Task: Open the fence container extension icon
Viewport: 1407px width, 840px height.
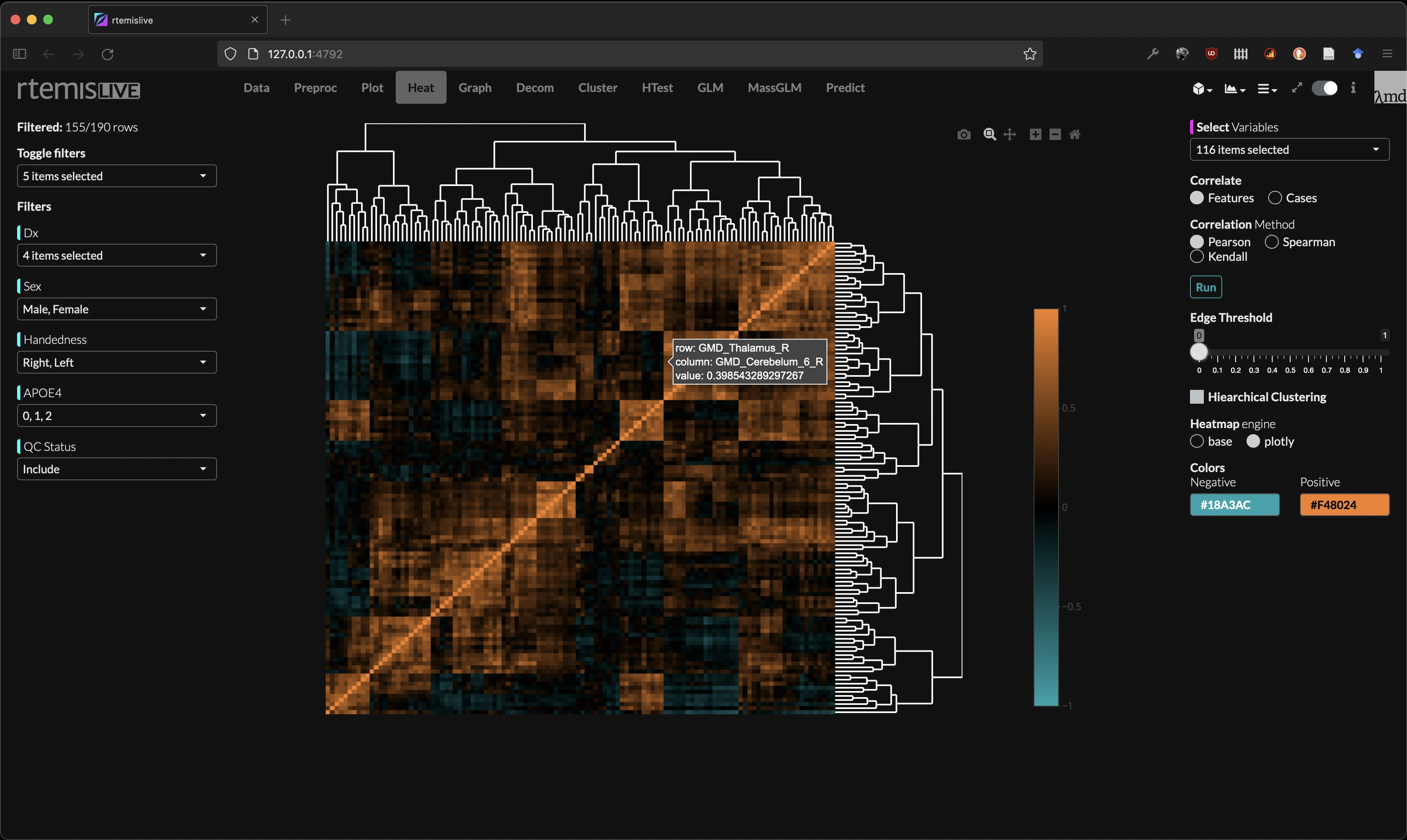Action: point(1240,54)
